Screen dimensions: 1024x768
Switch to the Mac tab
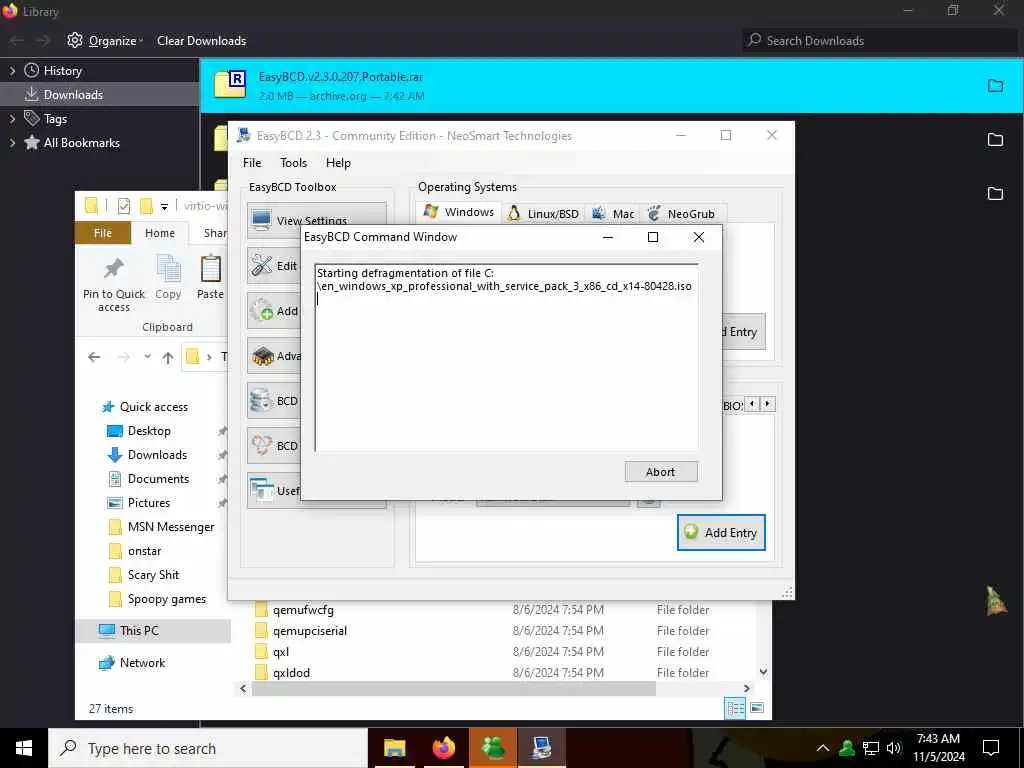[613, 213]
